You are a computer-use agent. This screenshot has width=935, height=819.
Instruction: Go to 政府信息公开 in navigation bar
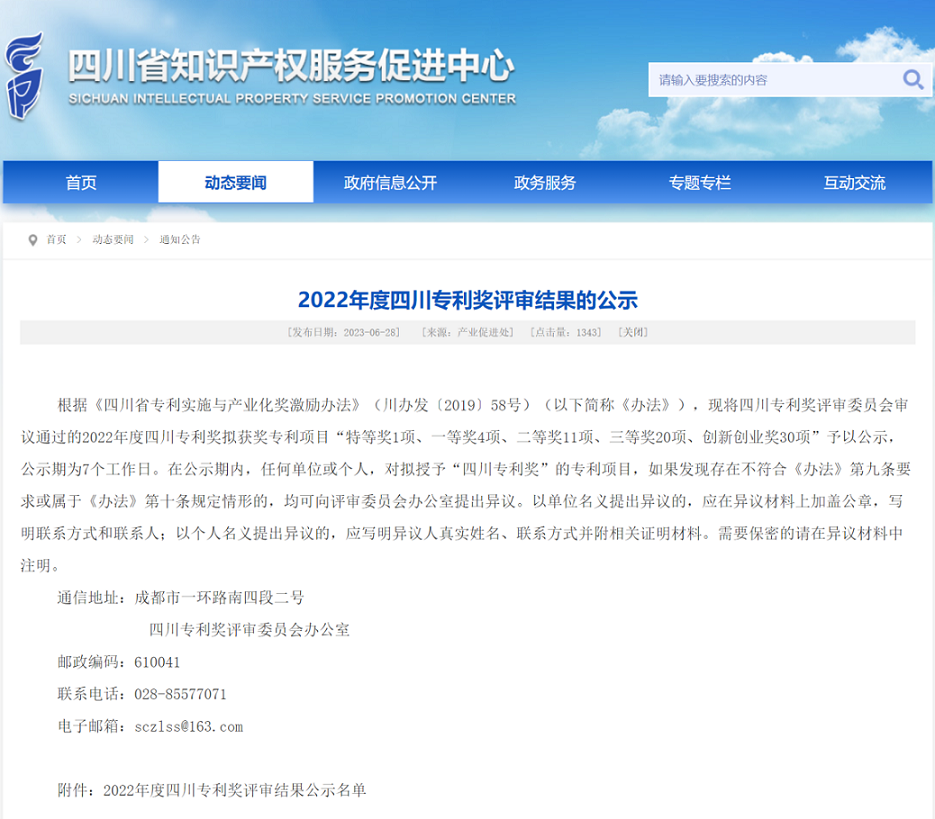[390, 183]
